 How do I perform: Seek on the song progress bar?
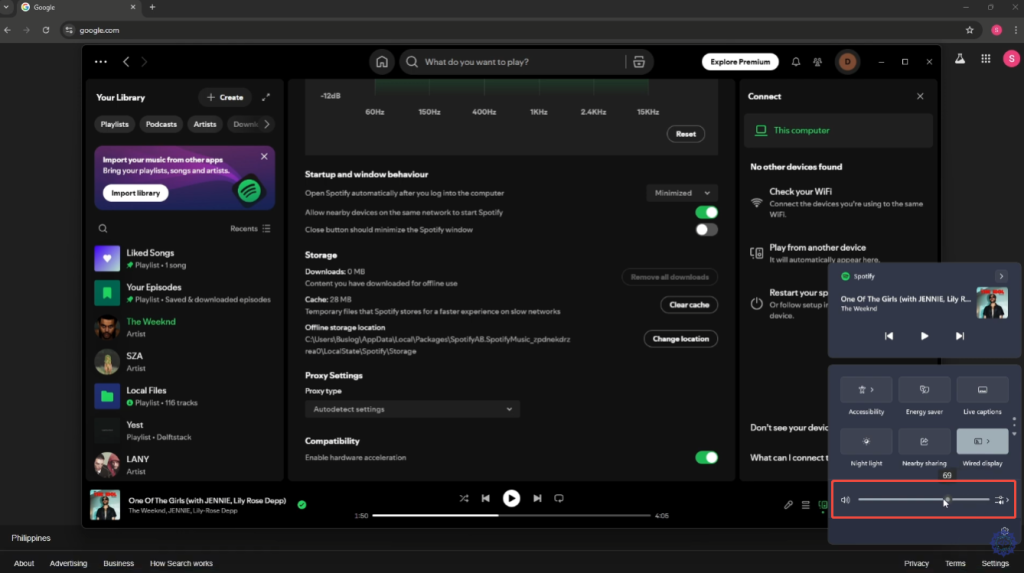click(x=511, y=516)
